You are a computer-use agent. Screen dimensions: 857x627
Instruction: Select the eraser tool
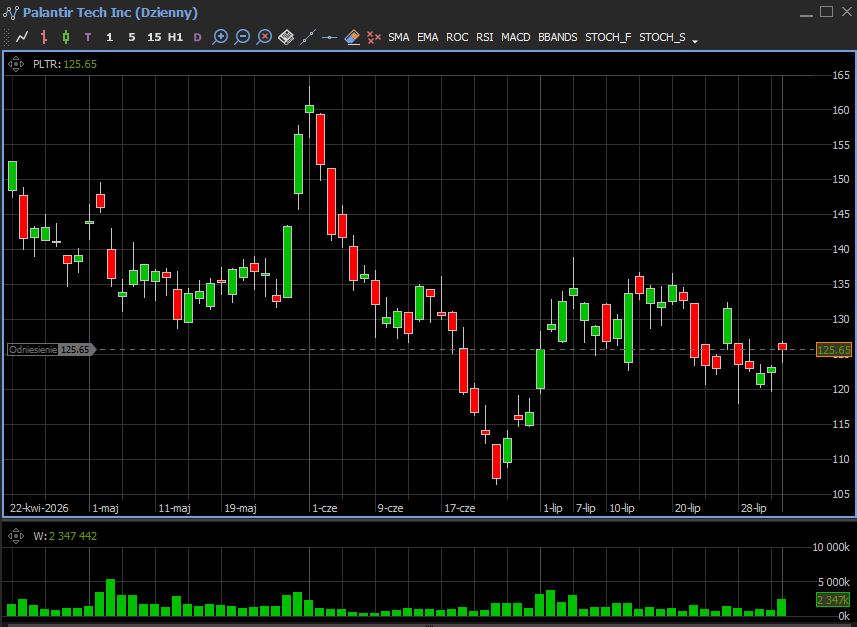[353, 37]
